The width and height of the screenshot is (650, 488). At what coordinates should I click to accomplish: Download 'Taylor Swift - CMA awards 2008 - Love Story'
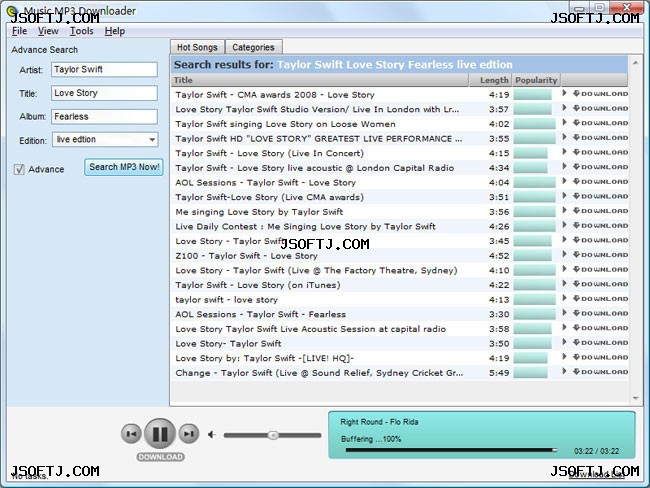point(600,94)
